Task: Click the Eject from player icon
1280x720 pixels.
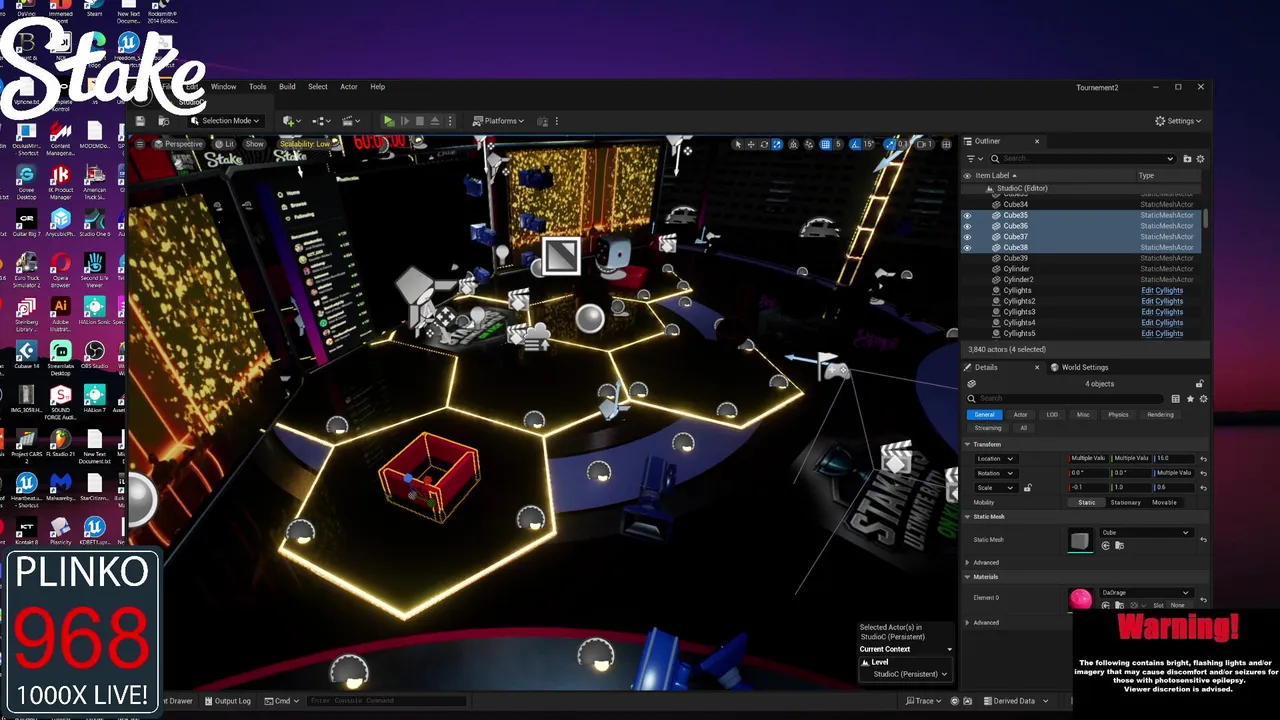Action: click(435, 121)
